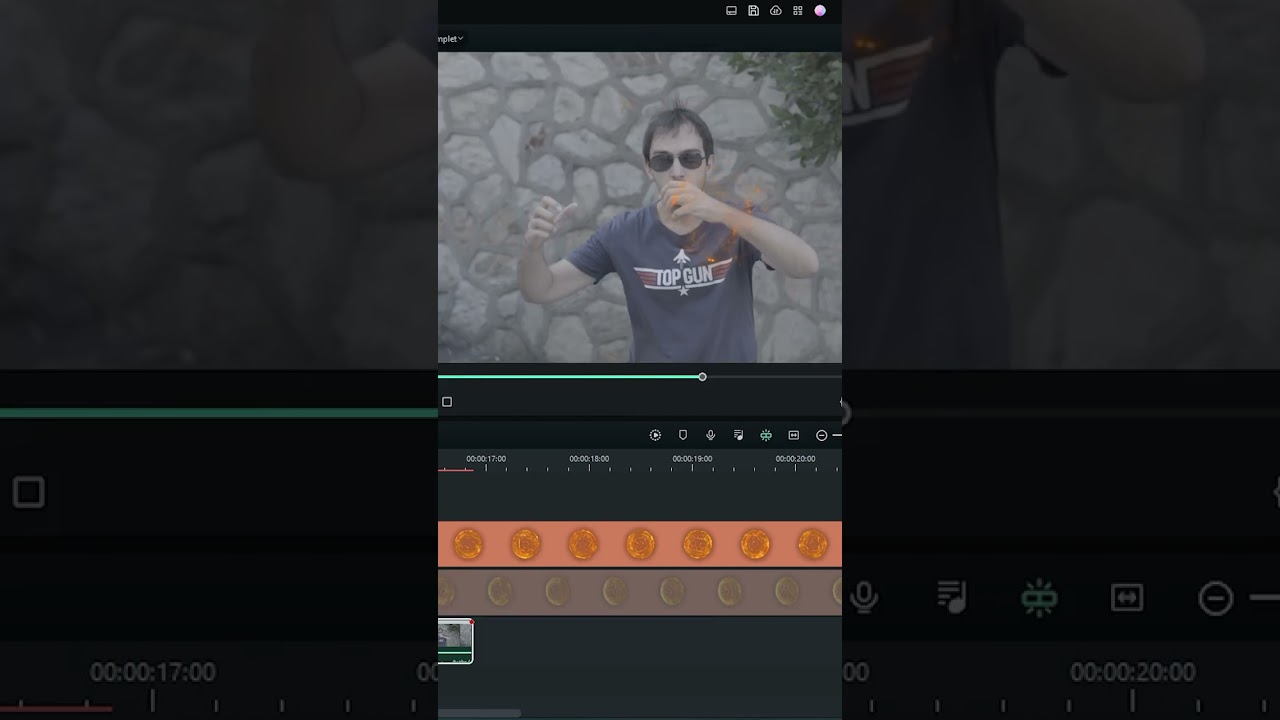Move the preview playback progress handle

(x=702, y=377)
